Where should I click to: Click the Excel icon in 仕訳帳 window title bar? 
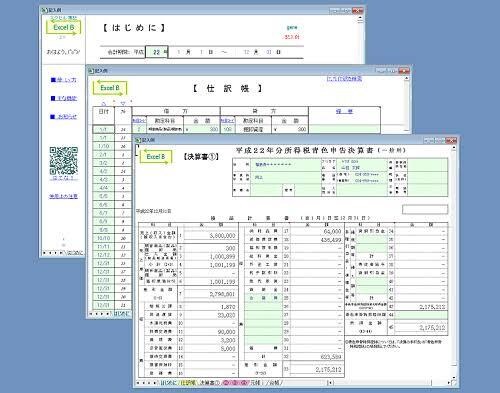tap(91, 71)
